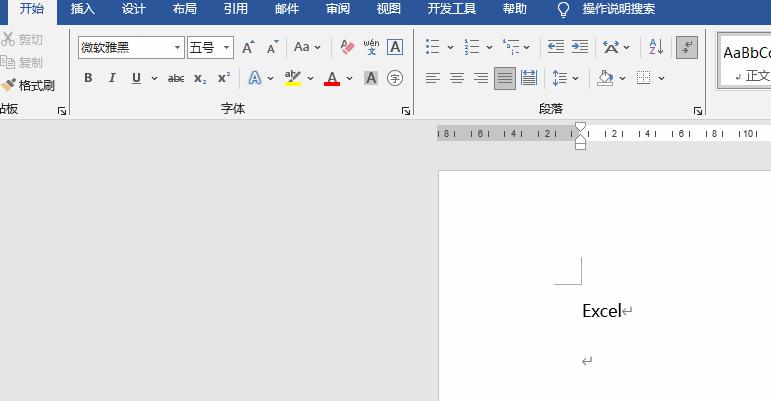Apply yellow text highlight color

[293, 78]
